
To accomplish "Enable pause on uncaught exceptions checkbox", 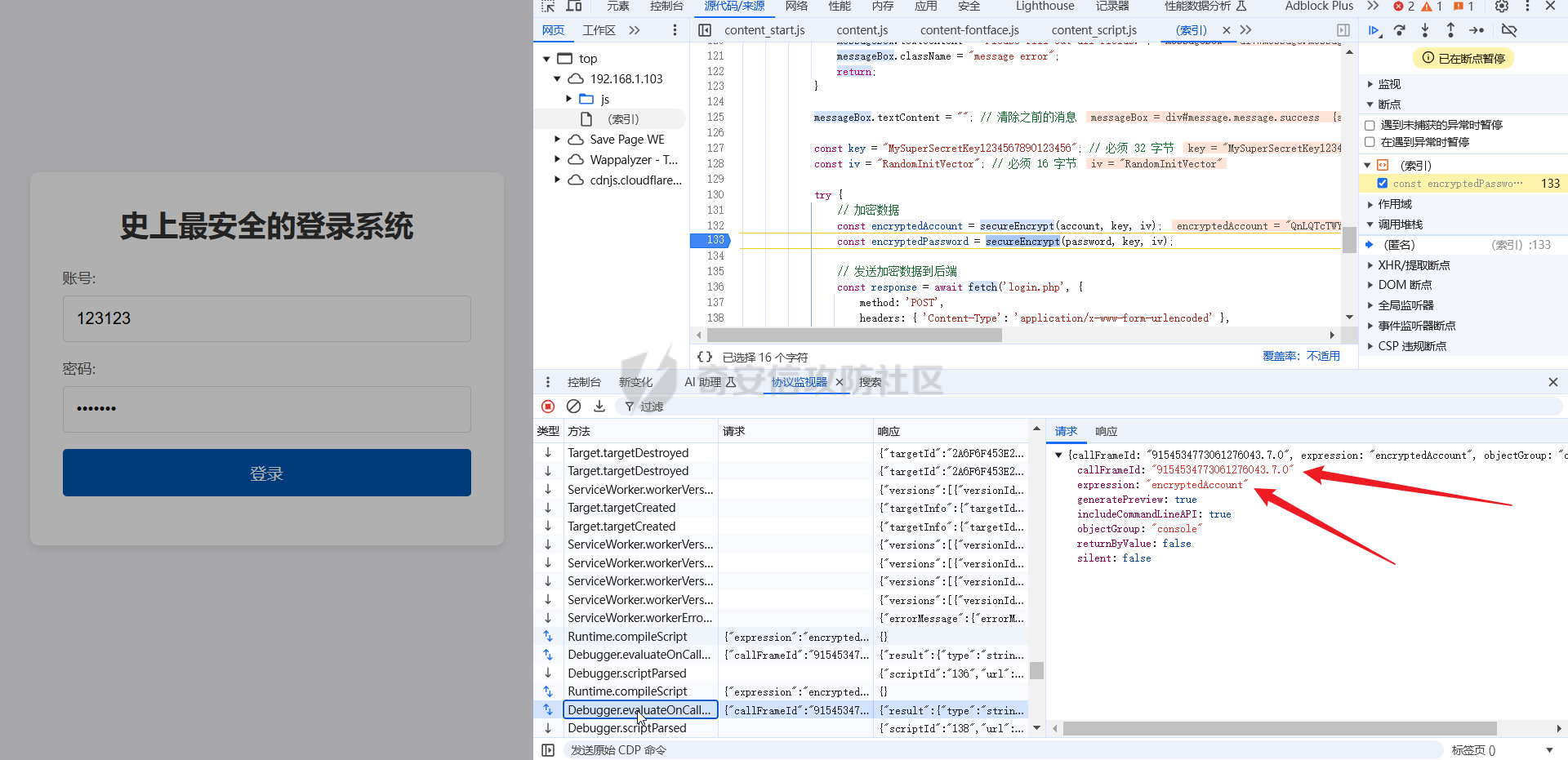I will click(1370, 125).
